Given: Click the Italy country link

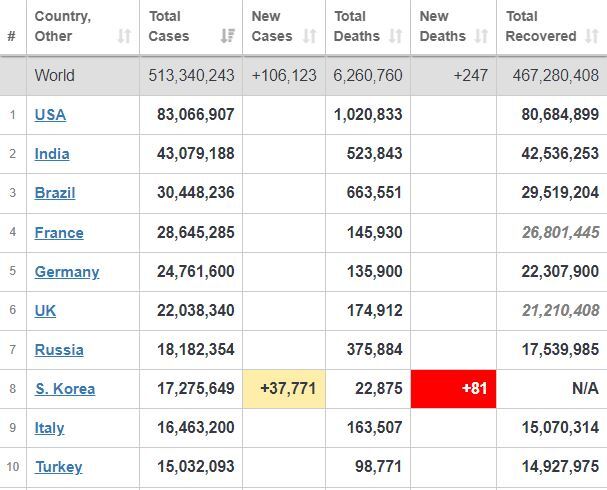Looking at the screenshot, I should click(x=49, y=428).
